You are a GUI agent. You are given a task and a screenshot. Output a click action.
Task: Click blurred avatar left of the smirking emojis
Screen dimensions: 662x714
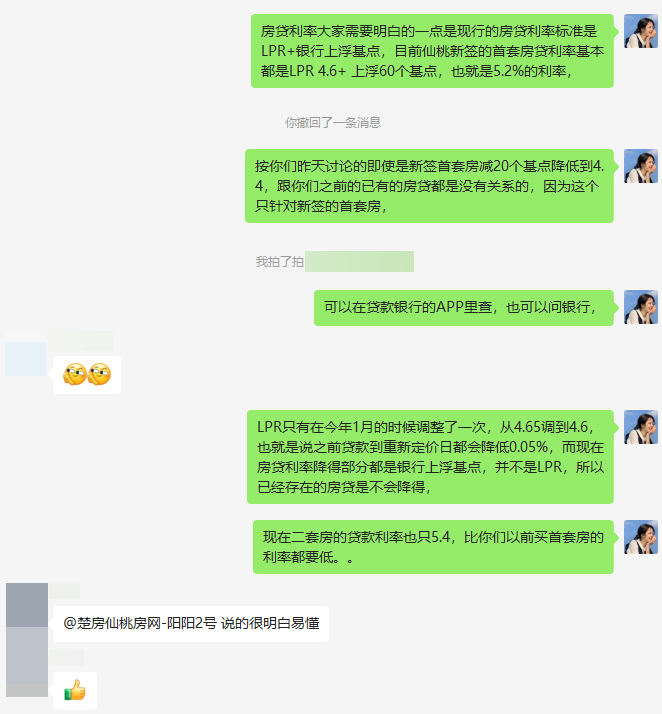25,359
